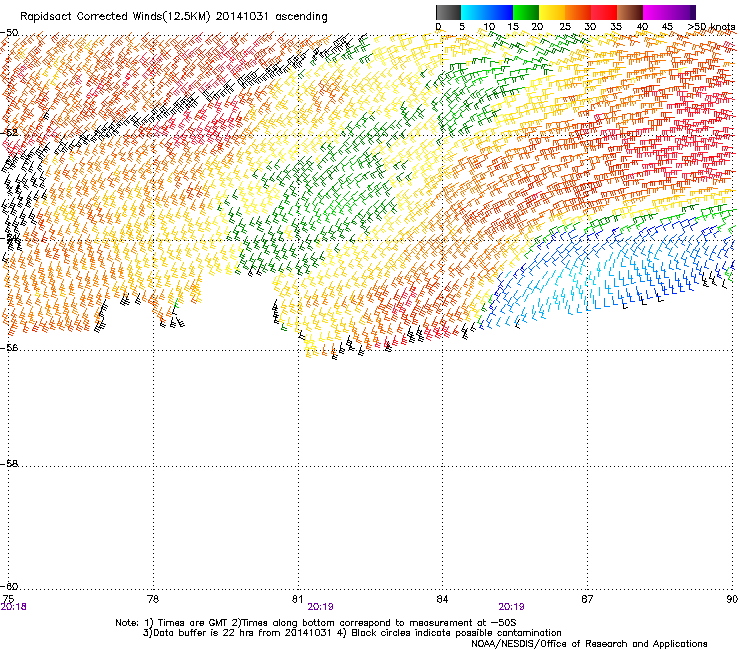740x650 pixels.
Task: Click the chart title 'Rapidscat Corrected Winds(12.5KM)'
Action: pos(115,17)
